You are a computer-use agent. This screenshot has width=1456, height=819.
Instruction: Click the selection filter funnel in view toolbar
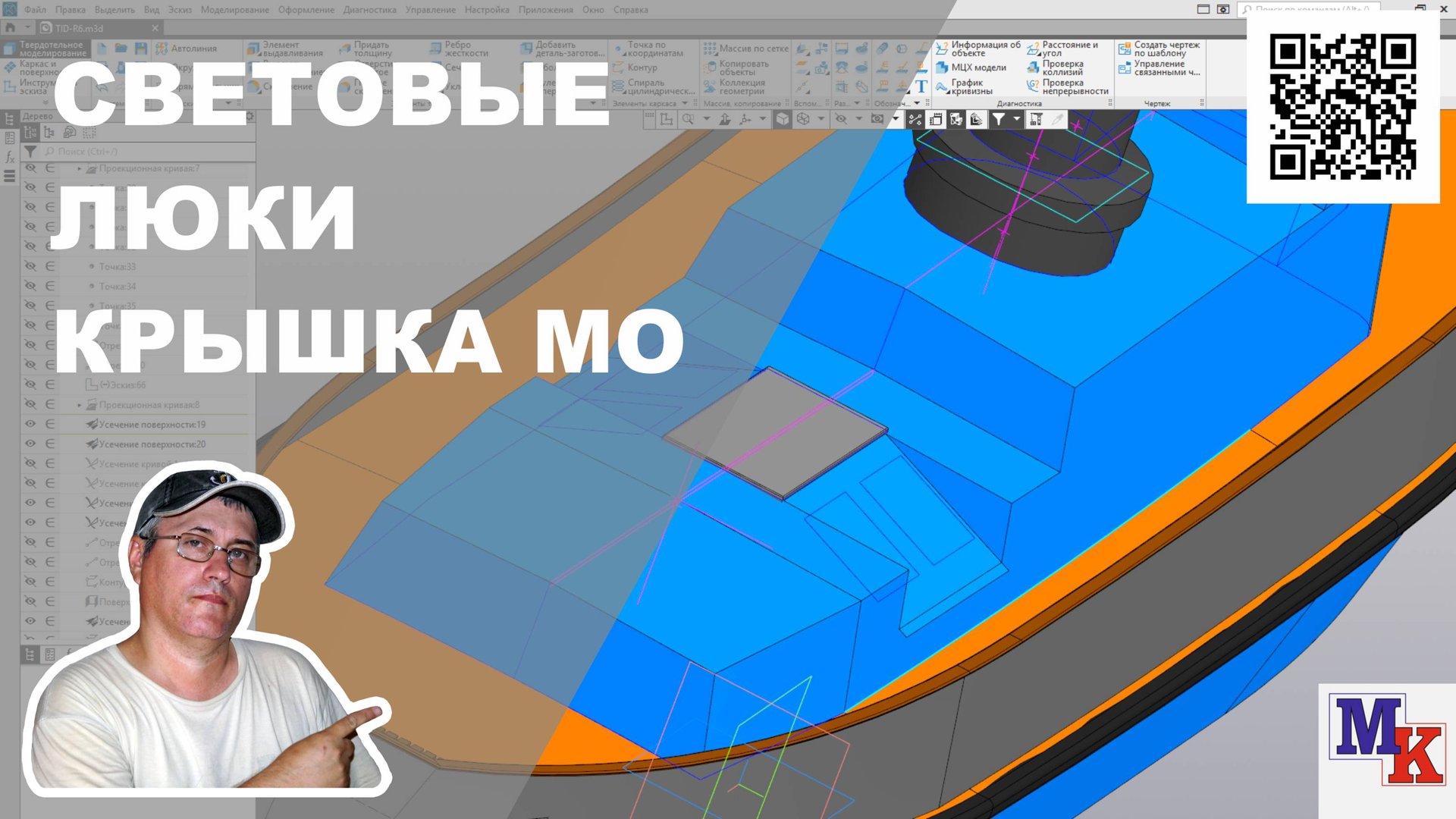999,120
